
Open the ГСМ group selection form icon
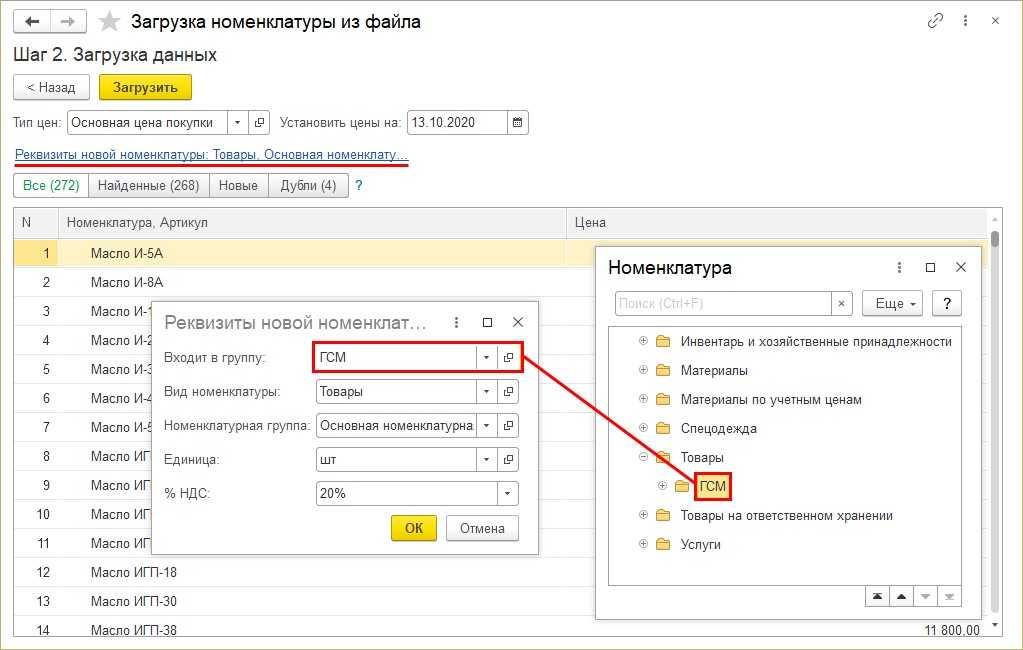(508, 357)
